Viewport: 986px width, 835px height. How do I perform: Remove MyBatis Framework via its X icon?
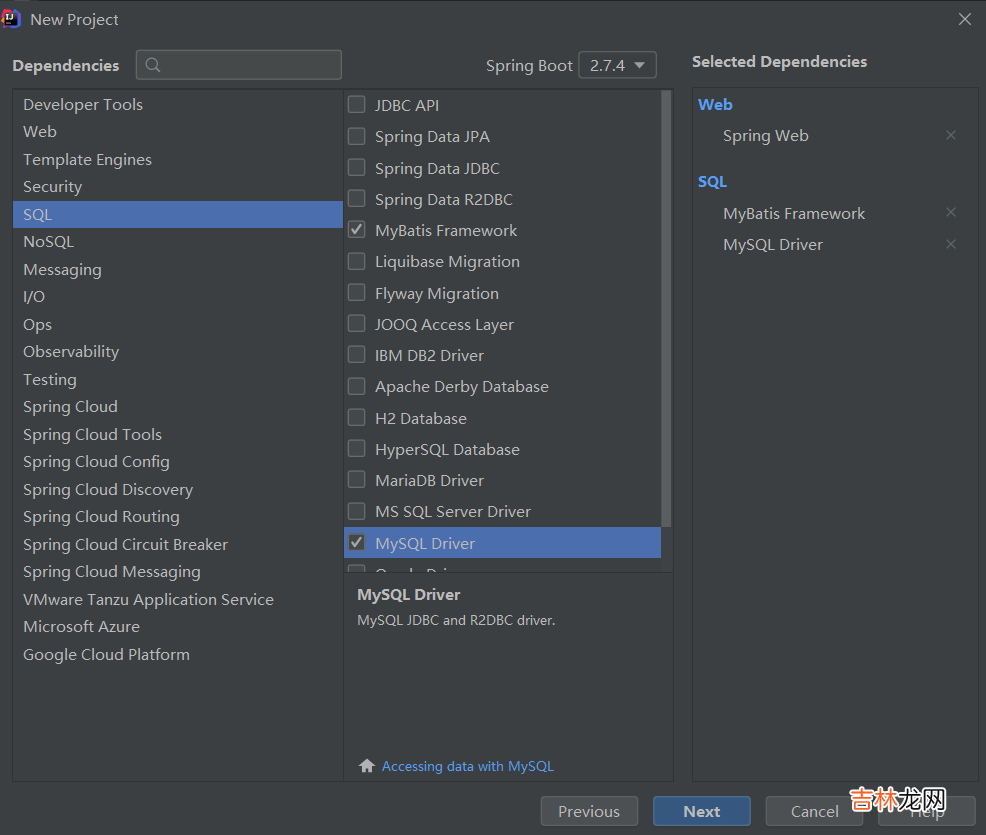point(950,212)
